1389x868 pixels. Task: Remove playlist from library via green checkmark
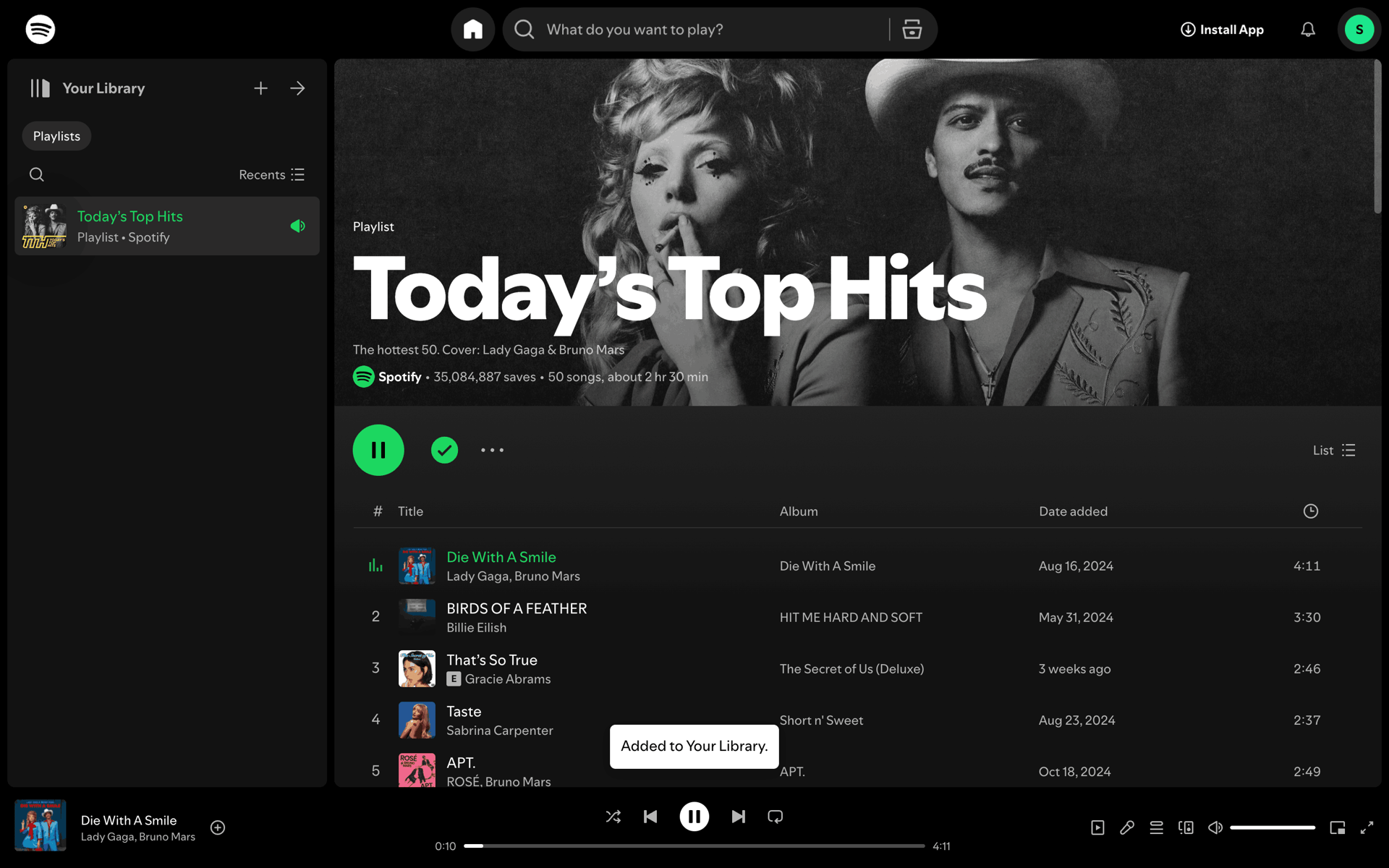[444, 450]
